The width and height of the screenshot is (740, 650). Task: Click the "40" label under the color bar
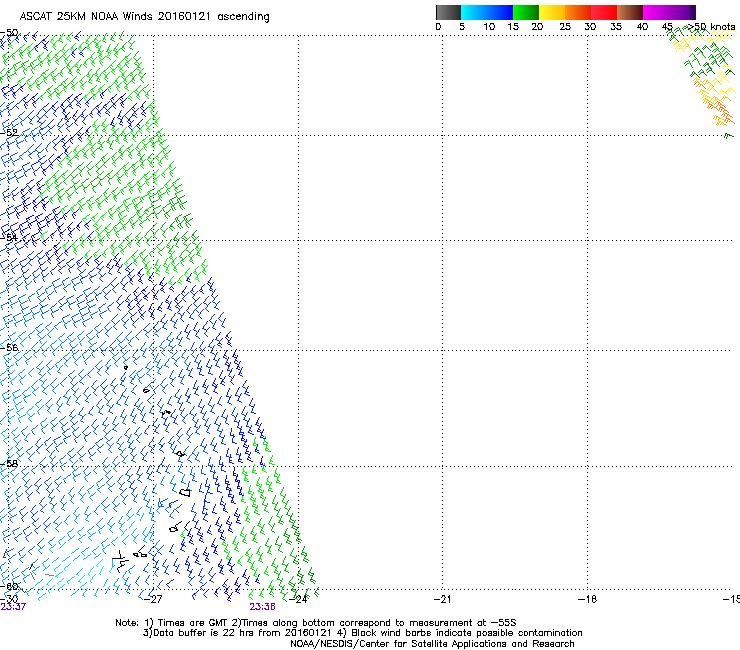pyautogui.click(x=642, y=27)
